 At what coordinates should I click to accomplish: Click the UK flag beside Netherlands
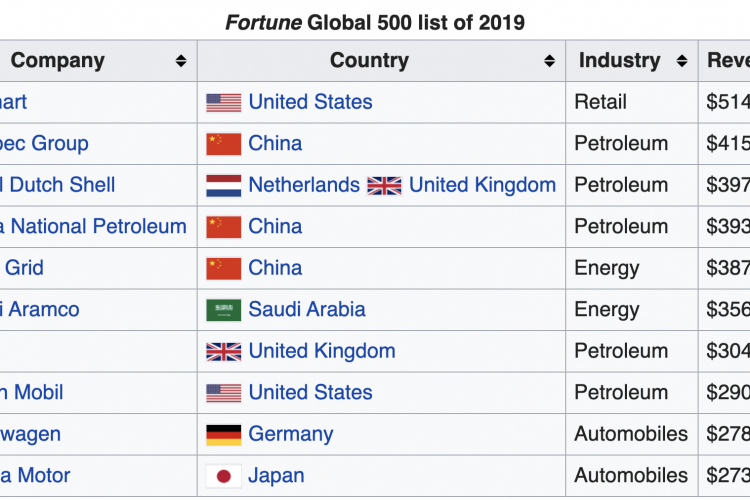(384, 186)
